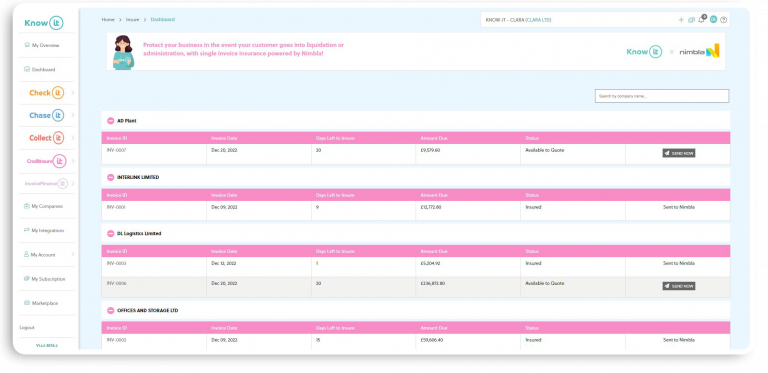
Task: Open the help question mark icon
Action: click(724, 20)
